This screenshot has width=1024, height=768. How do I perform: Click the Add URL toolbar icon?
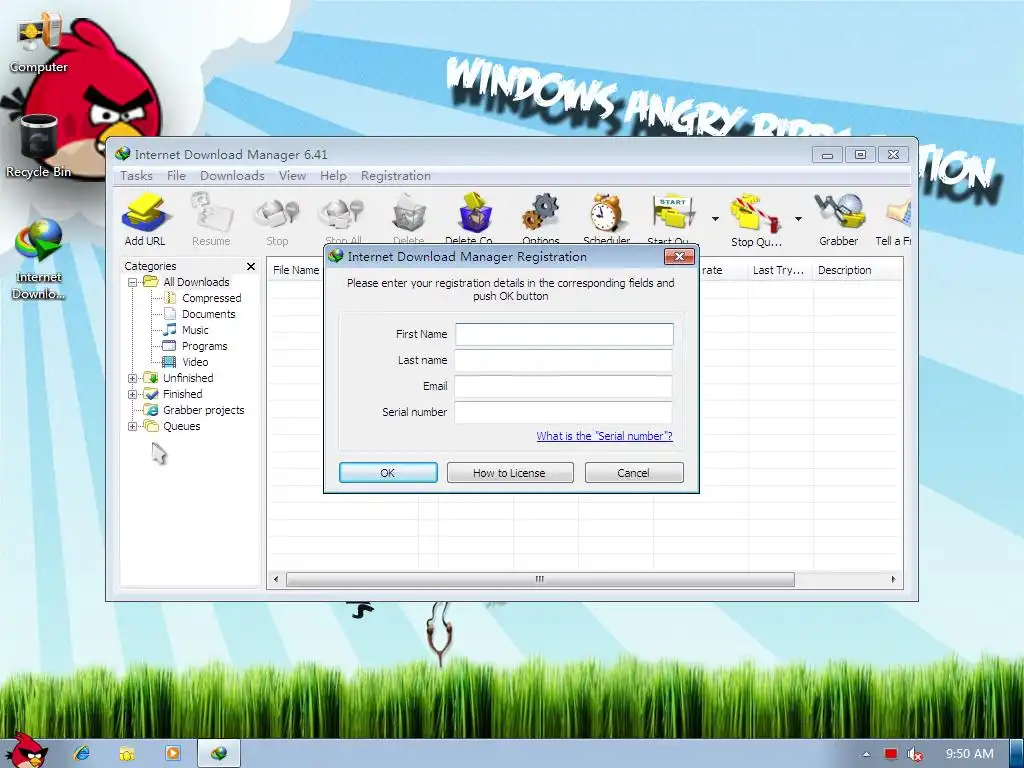point(145,219)
